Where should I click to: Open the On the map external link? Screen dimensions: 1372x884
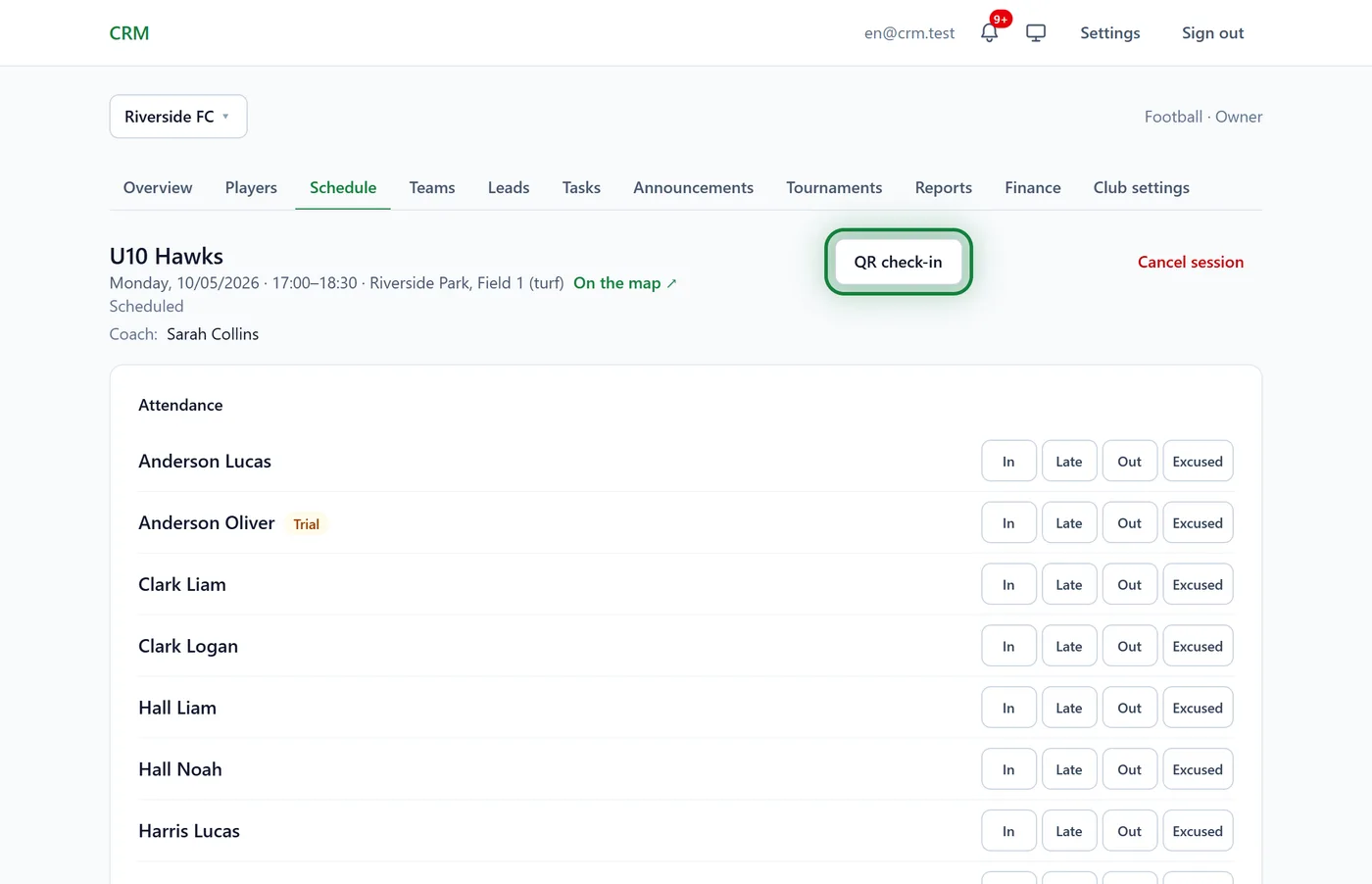pyautogui.click(x=625, y=283)
